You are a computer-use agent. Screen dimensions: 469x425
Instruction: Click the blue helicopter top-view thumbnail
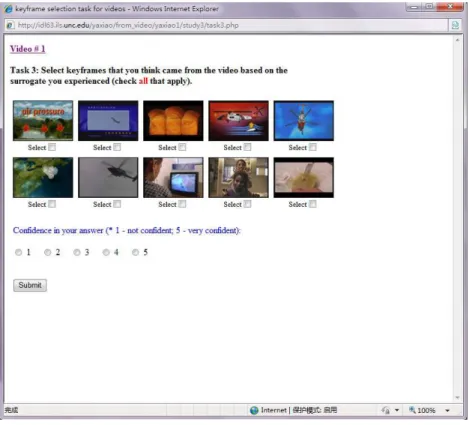[x=304, y=121]
